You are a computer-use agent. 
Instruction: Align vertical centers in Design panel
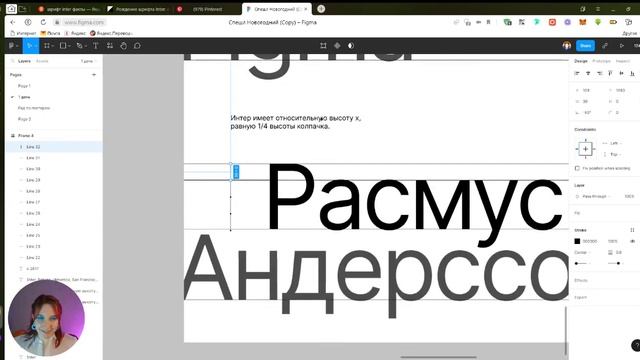621,73
